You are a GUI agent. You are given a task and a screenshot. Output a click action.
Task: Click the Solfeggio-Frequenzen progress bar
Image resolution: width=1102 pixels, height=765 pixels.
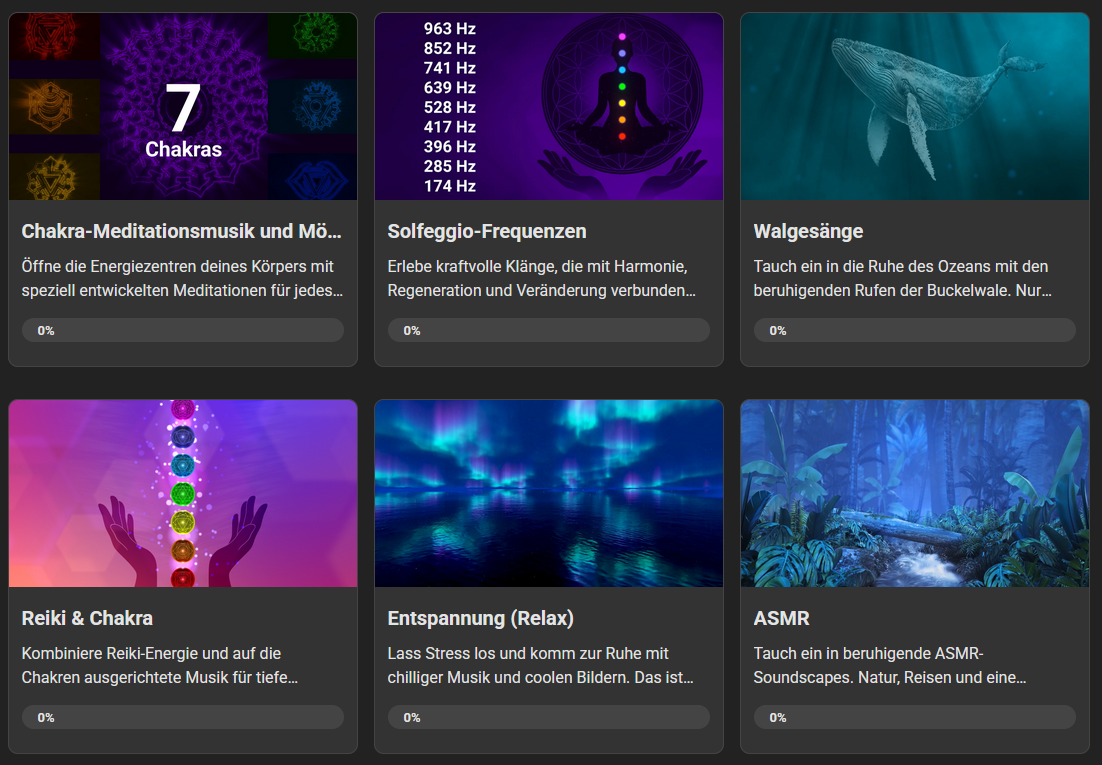[549, 330]
